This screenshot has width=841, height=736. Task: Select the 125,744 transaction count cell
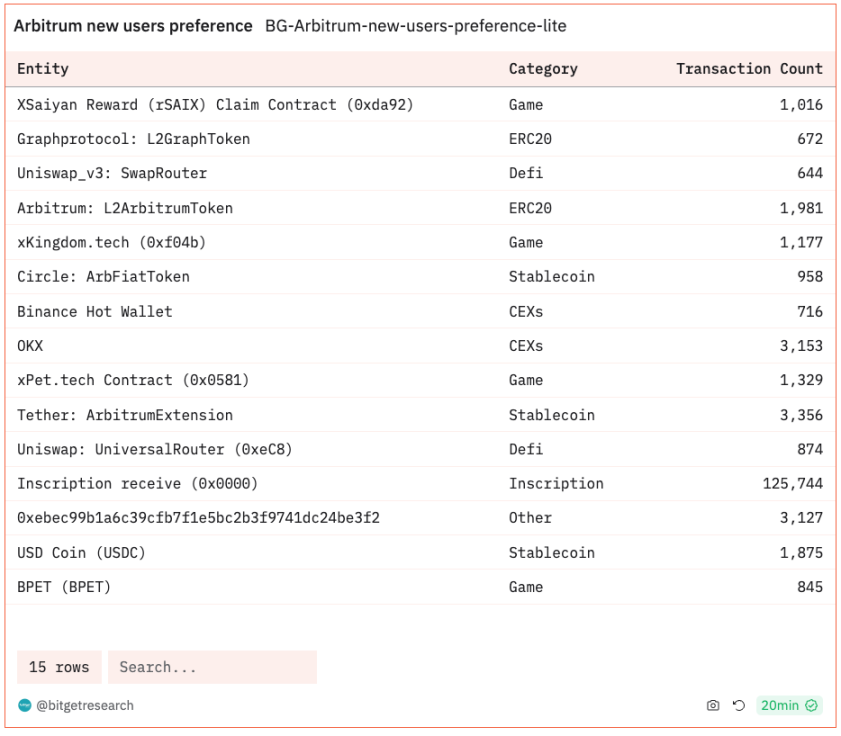pos(792,484)
